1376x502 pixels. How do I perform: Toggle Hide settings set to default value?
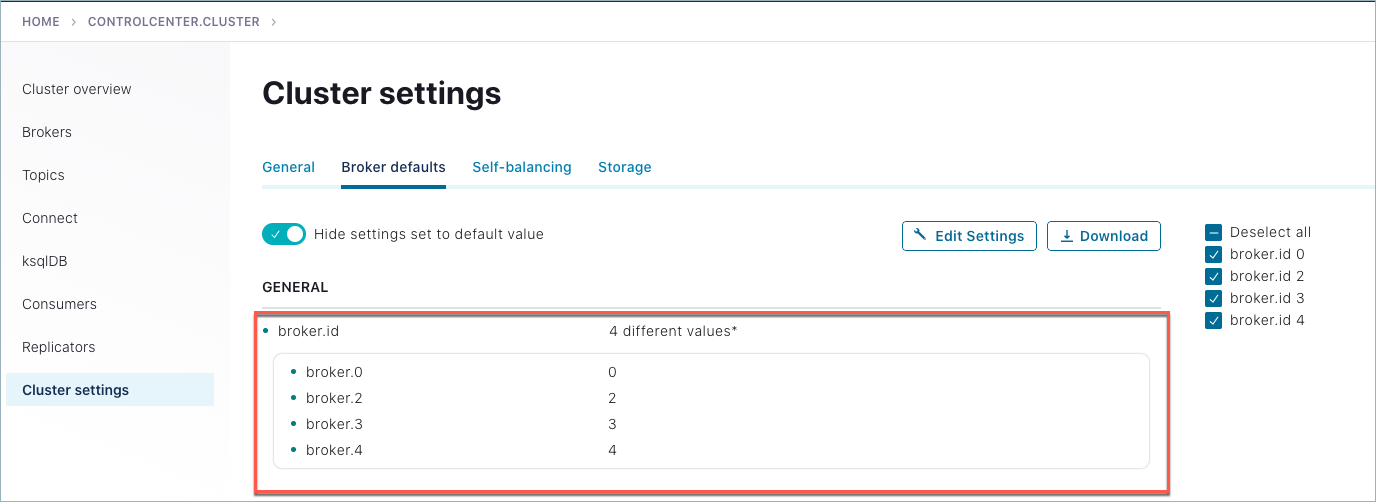(283, 234)
